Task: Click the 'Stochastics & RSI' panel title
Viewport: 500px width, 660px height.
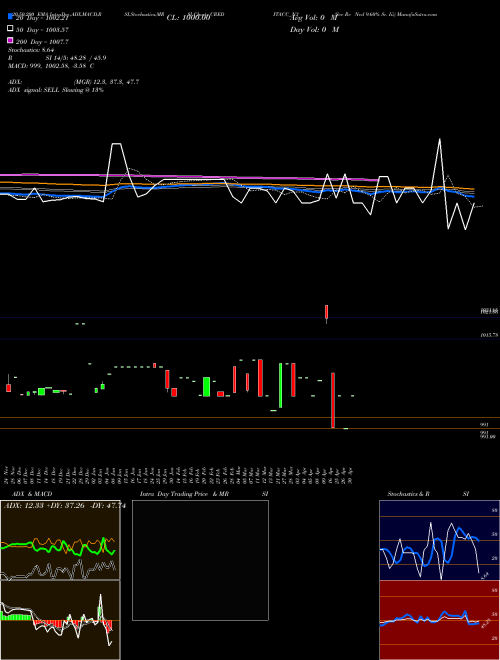Action: point(428,494)
